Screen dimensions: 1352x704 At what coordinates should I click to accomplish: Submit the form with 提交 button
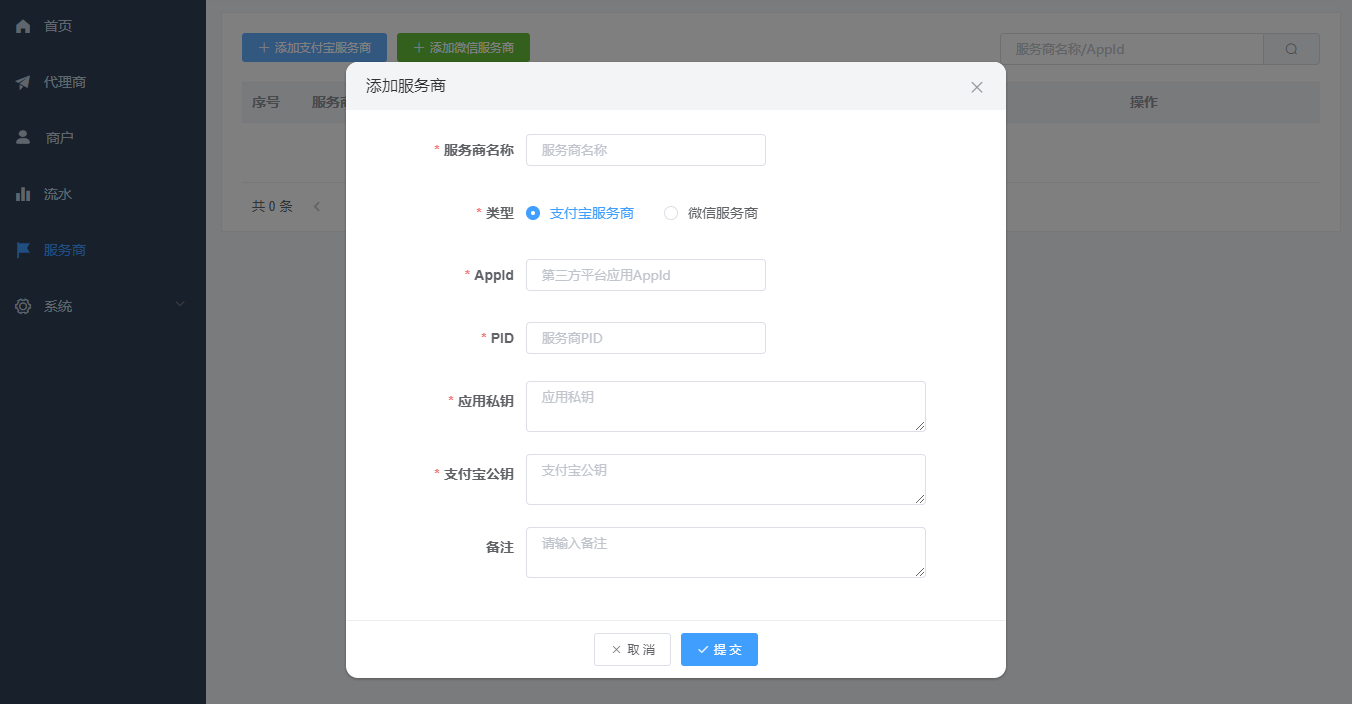[x=719, y=649]
